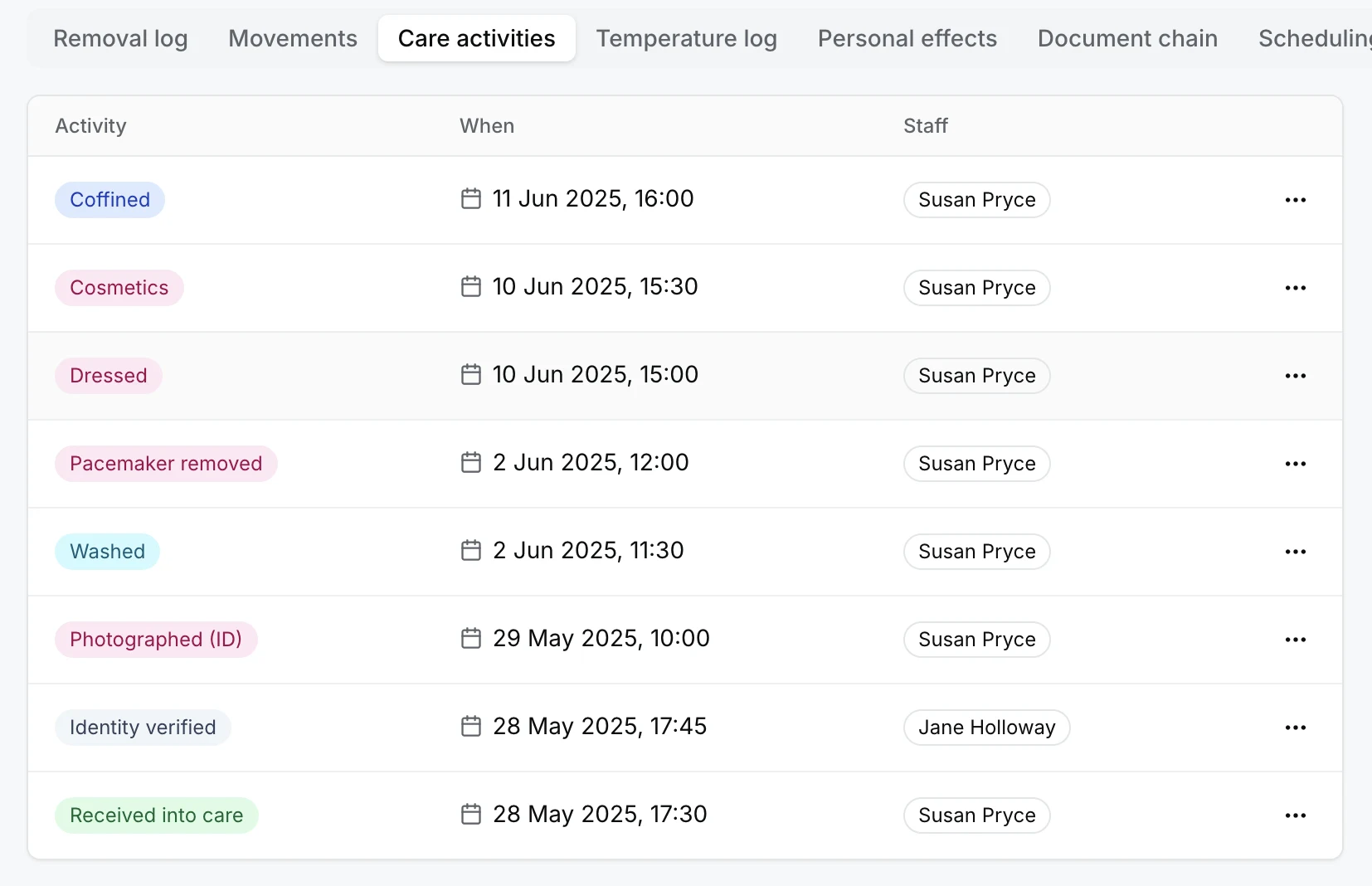Click the date text 28 May 2025, 17:30
1372x886 pixels.
[600, 815]
